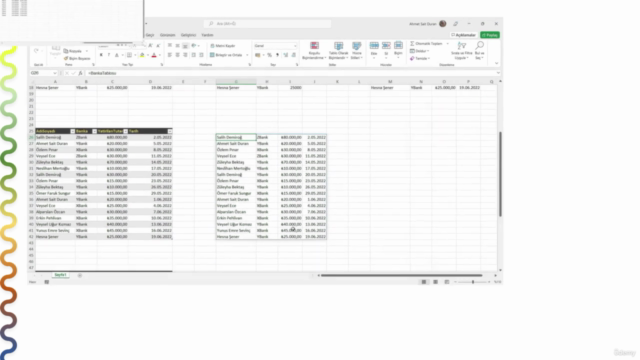Open the Banka column filter dropdown
The width and height of the screenshot is (640, 360).
point(94,131)
